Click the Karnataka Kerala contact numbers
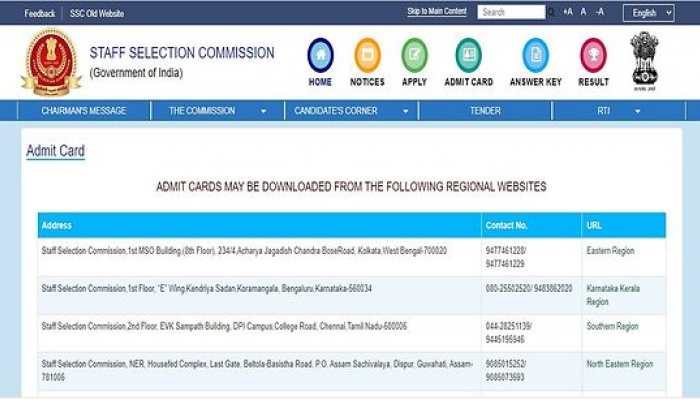Screen dimensions: 700x400 pyautogui.click(x=529, y=289)
